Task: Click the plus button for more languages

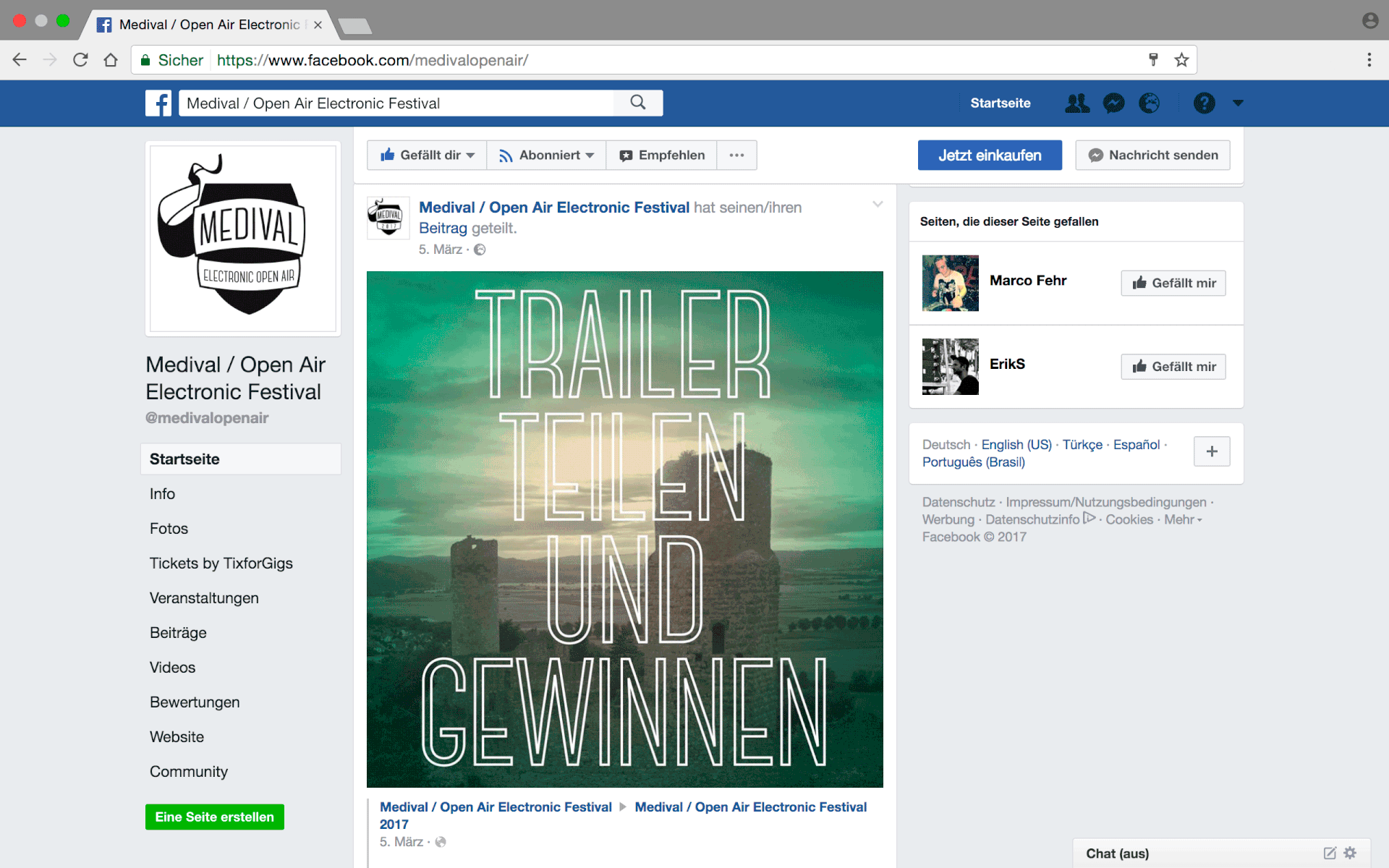Action: 1212,451
